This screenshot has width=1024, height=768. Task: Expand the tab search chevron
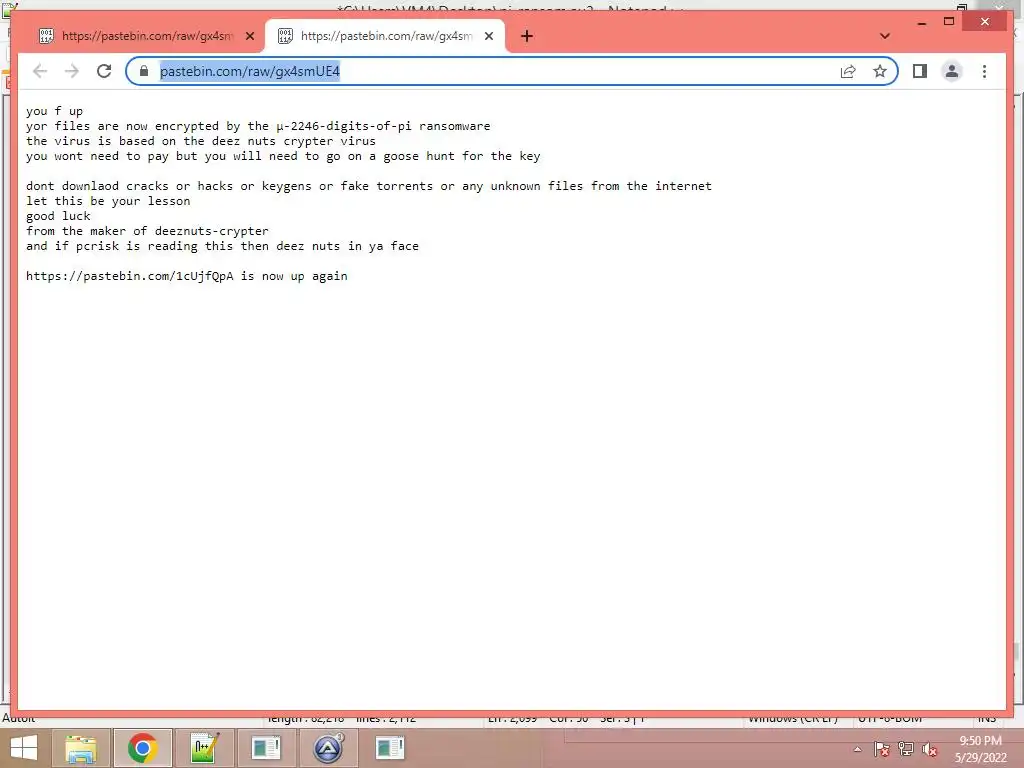885,36
